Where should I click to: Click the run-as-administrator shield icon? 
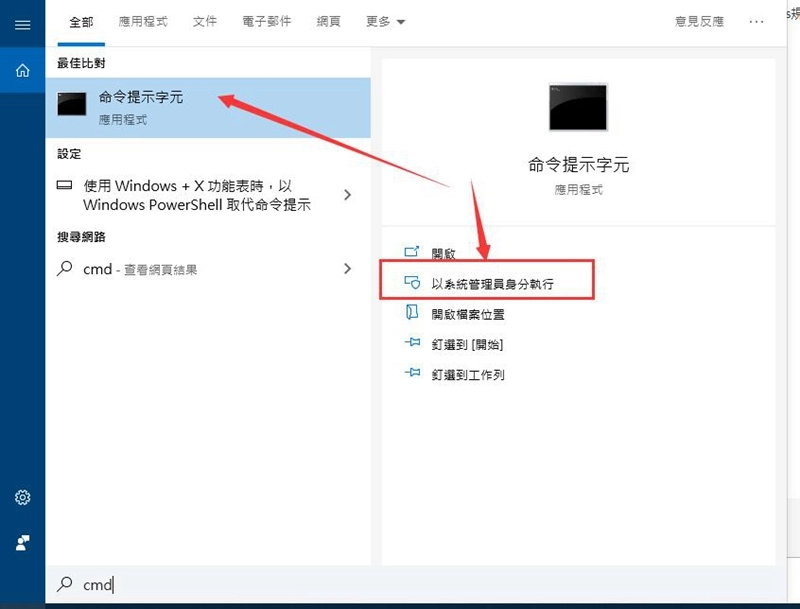click(x=412, y=282)
